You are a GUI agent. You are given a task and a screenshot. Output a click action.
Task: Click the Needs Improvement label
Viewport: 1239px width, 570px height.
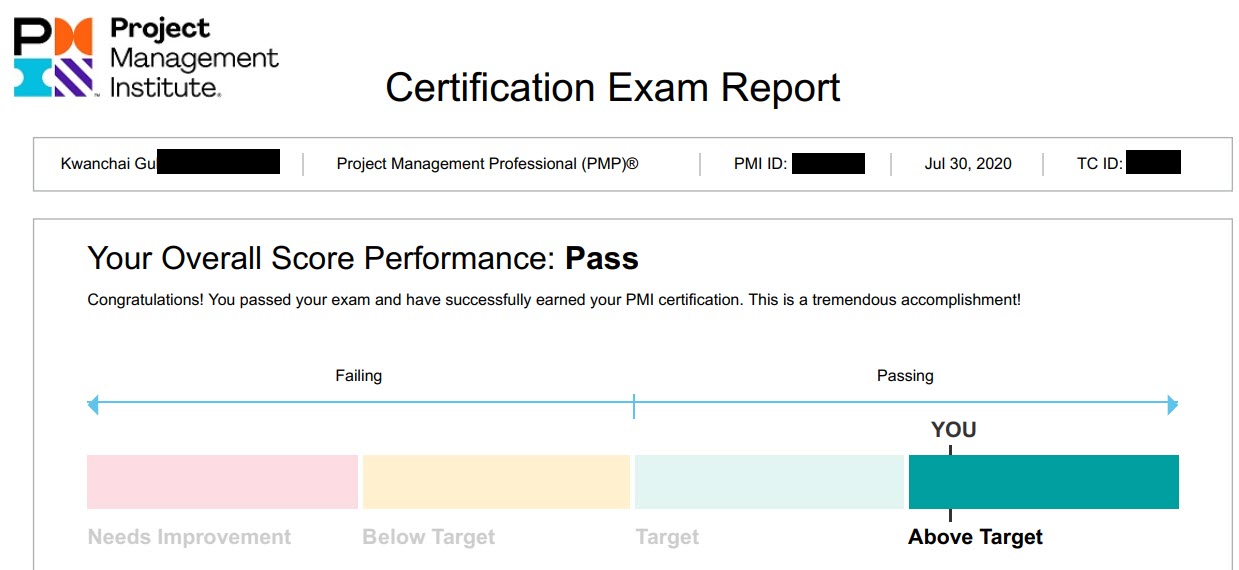pos(189,537)
